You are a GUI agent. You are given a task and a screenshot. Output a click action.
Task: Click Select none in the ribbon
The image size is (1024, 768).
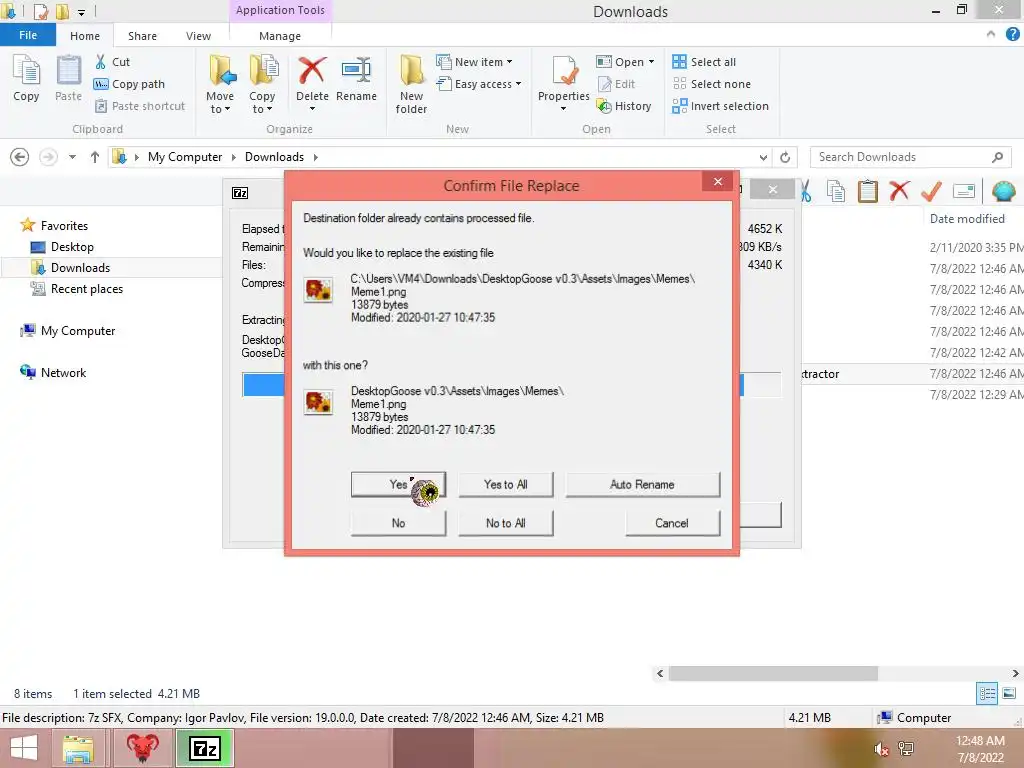point(712,84)
